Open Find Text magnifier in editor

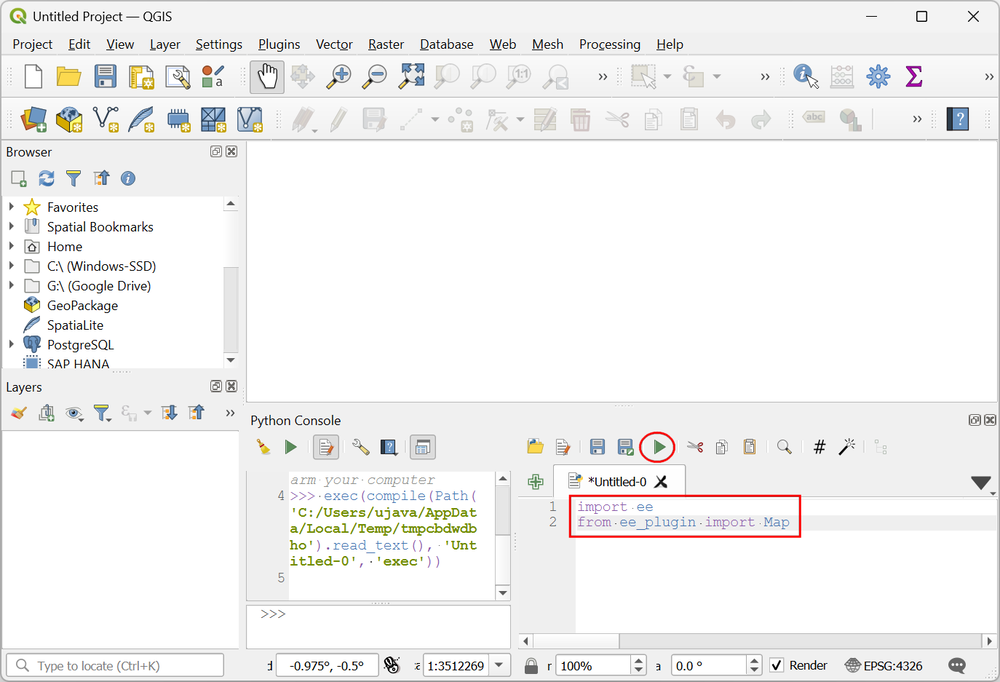(x=784, y=447)
